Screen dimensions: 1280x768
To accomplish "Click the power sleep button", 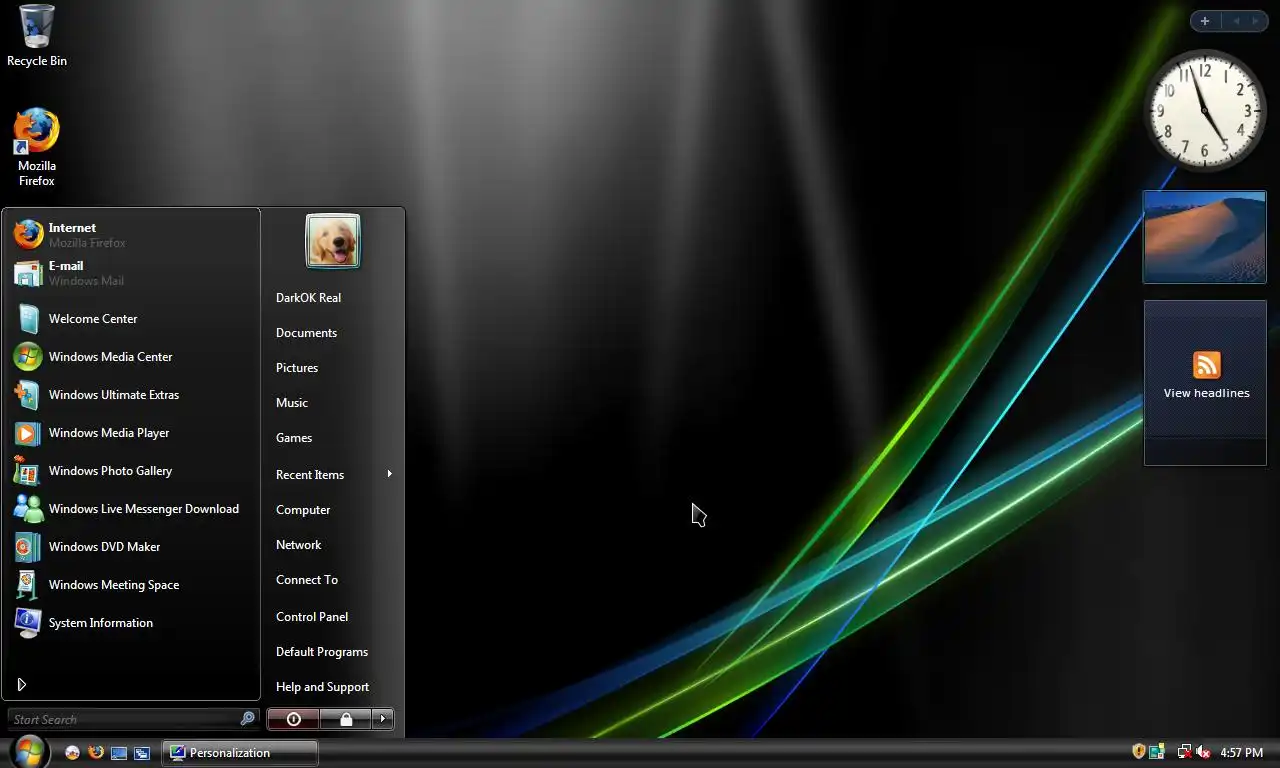I will coord(293,719).
